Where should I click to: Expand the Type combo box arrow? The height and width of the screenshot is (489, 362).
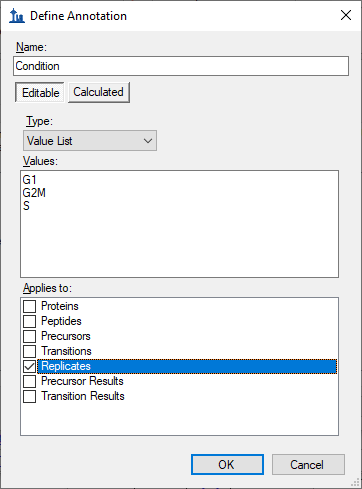click(148, 141)
